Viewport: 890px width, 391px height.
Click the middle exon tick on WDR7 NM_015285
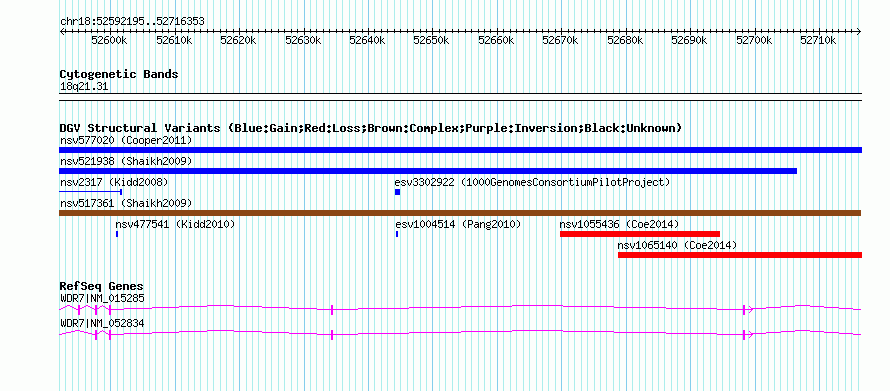(x=331, y=309)
